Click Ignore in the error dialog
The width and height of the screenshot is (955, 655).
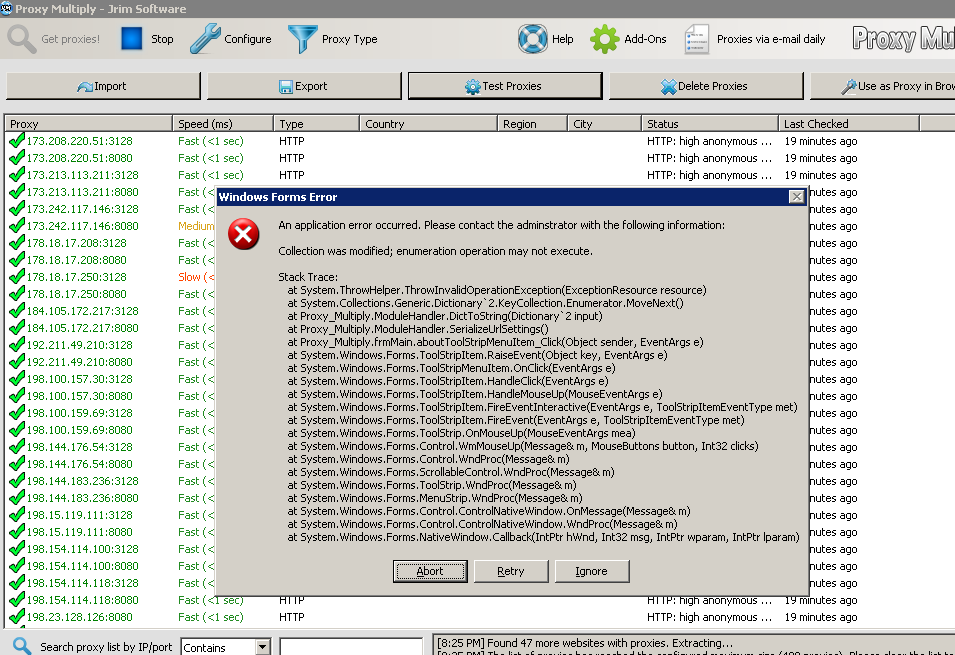coord(592,571)
